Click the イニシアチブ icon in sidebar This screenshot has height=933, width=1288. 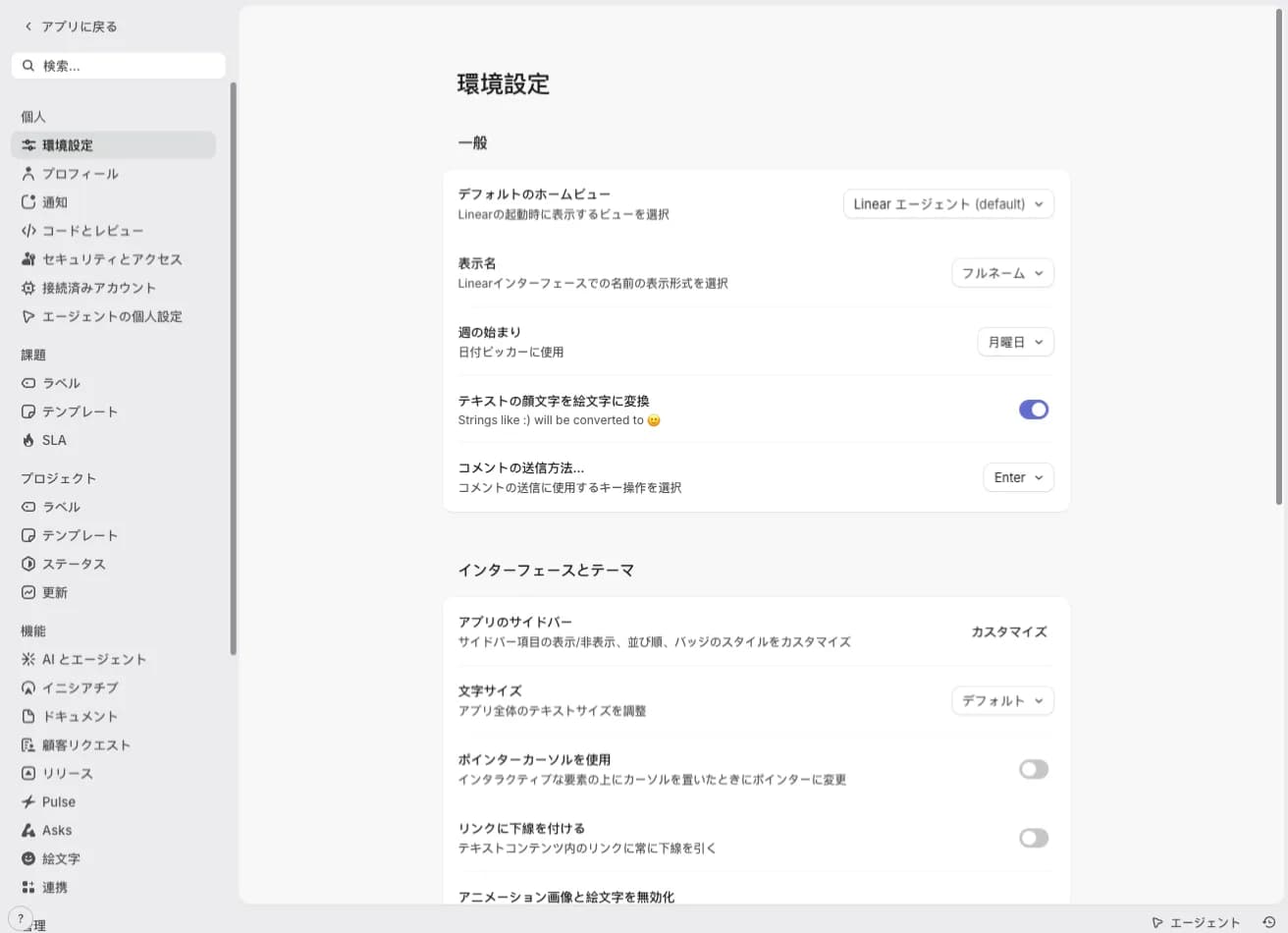coord(28,687)
